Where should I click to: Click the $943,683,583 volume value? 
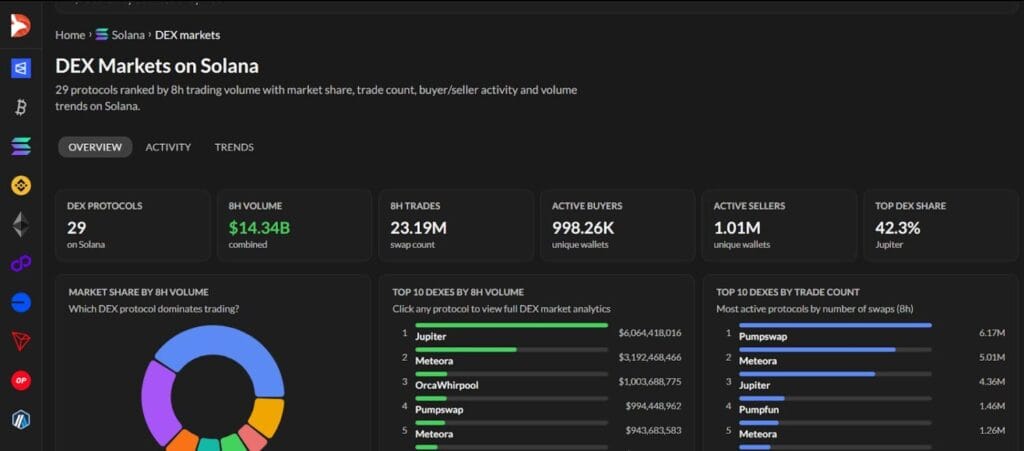coord(653,430)
